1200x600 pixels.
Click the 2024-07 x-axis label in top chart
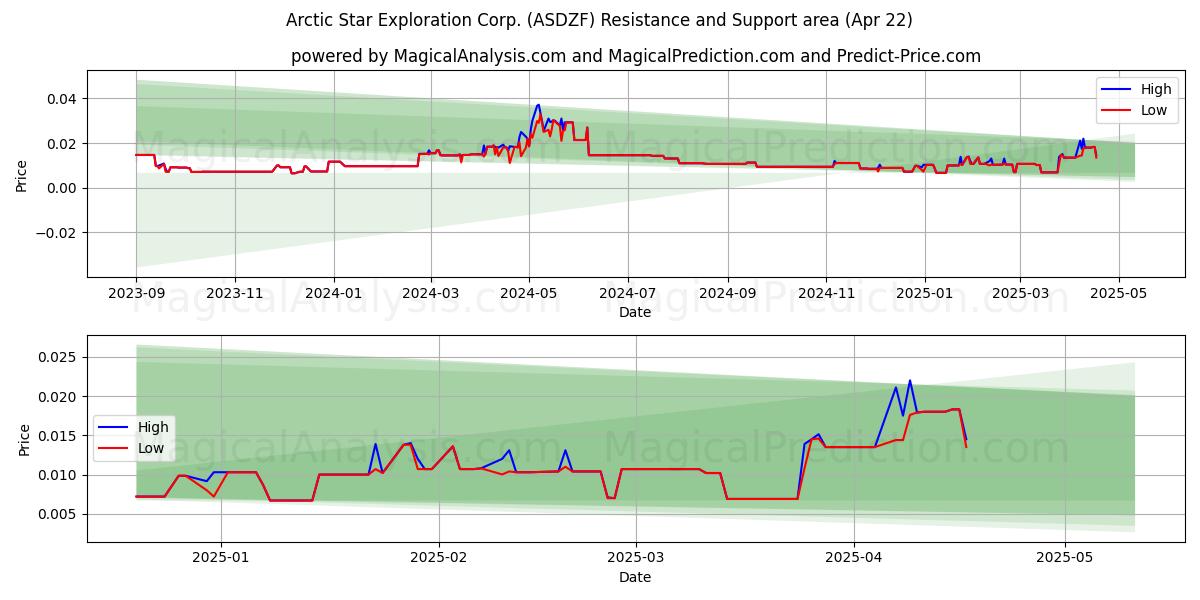click(627, 293)
